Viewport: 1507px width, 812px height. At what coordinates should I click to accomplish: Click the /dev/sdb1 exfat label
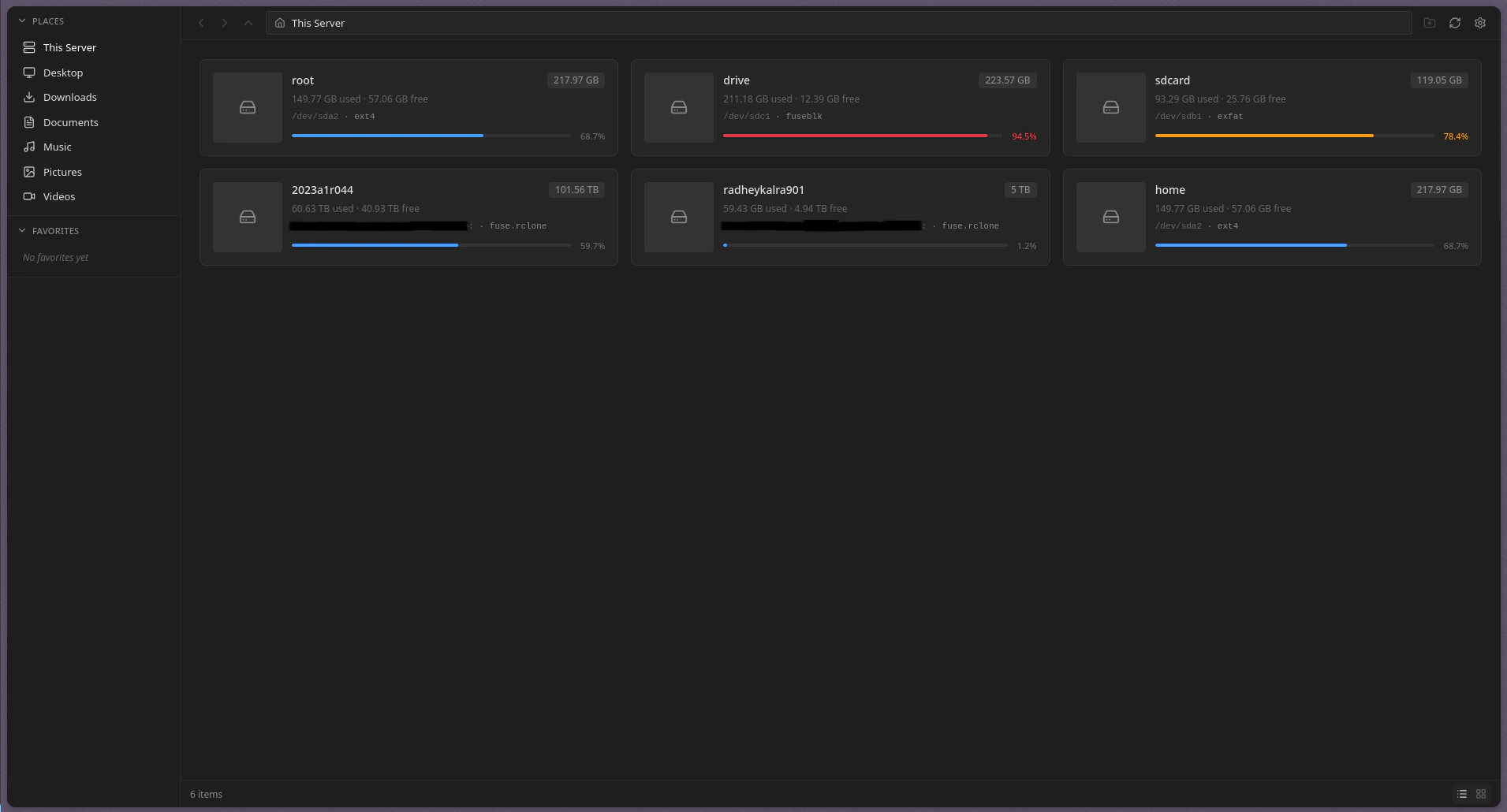coord(1199,116)
